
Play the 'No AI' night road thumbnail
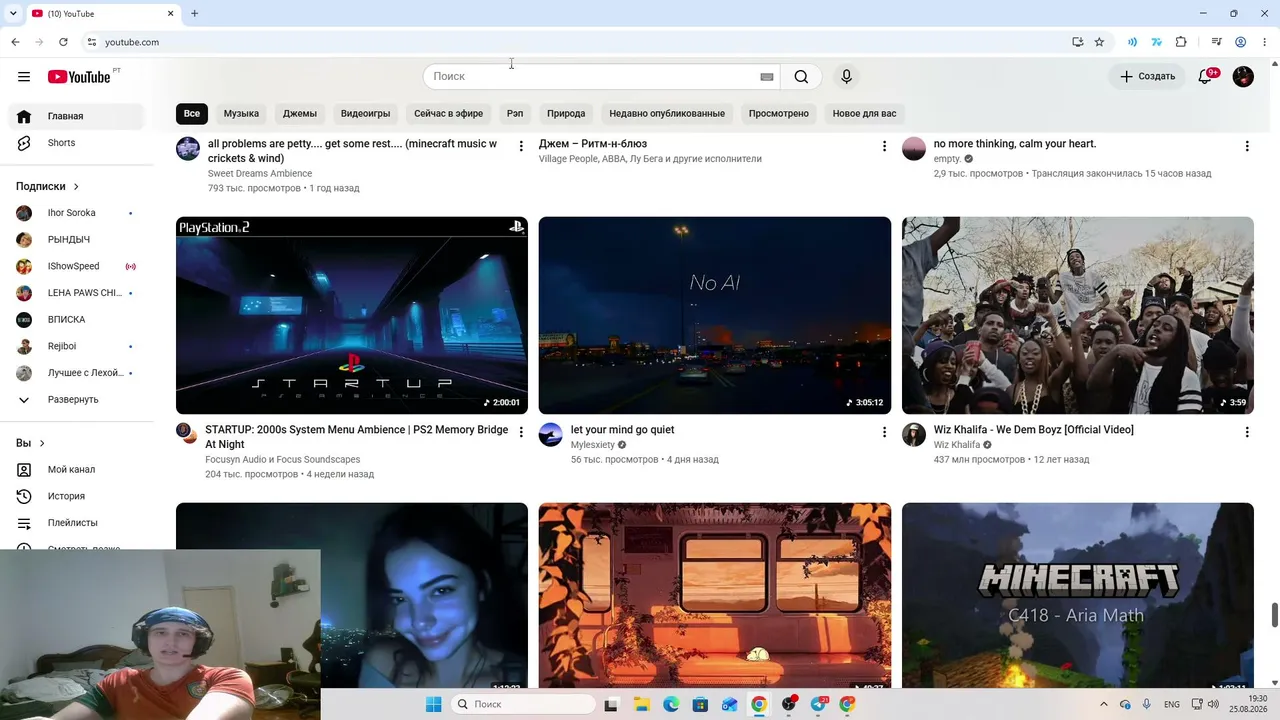coord(715,315)
